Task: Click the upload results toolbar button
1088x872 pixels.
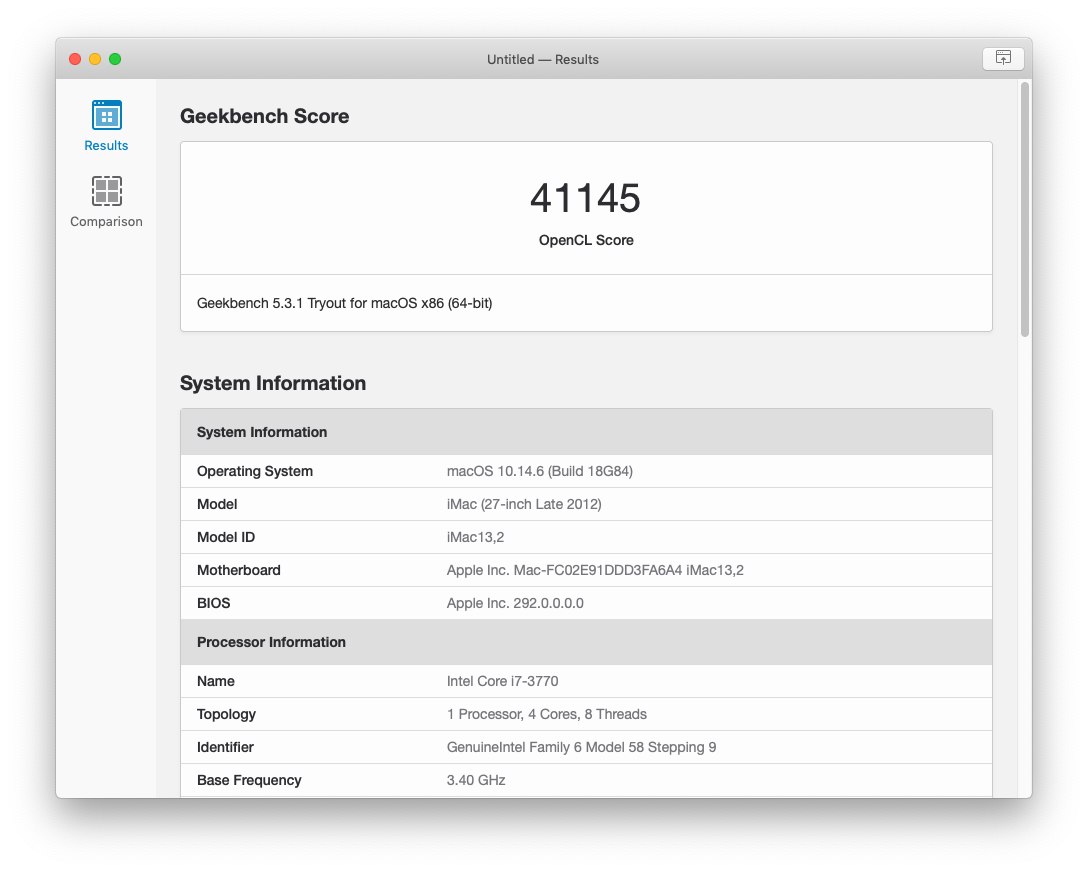Action: point(1003,58)
